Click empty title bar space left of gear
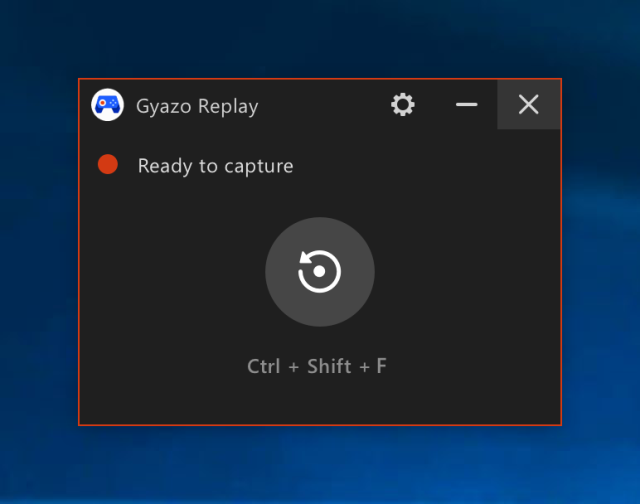This screenshot has height=504, width=640. point(320,105)
